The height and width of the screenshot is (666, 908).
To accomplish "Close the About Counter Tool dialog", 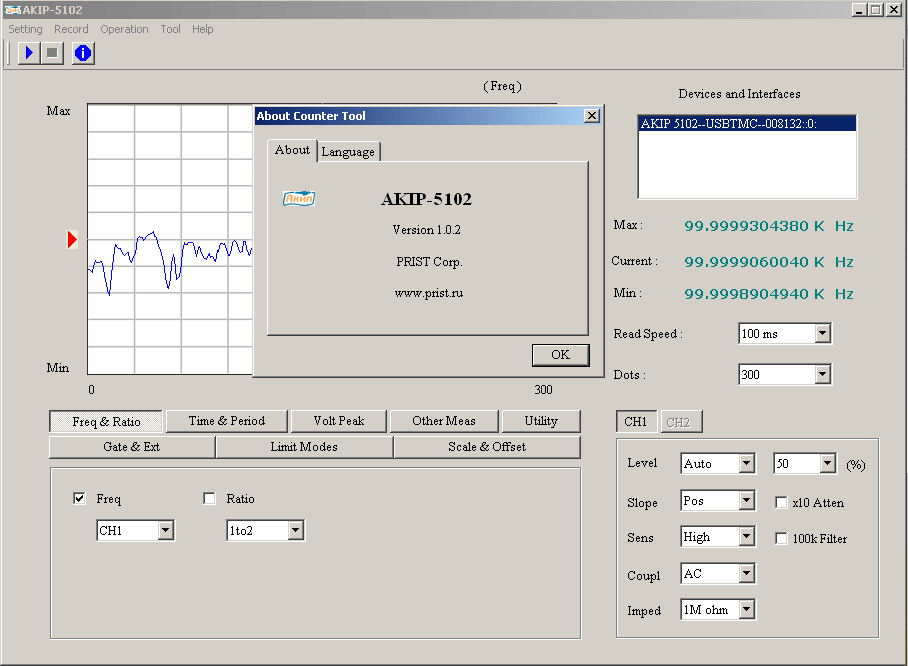I will (592, 116).
